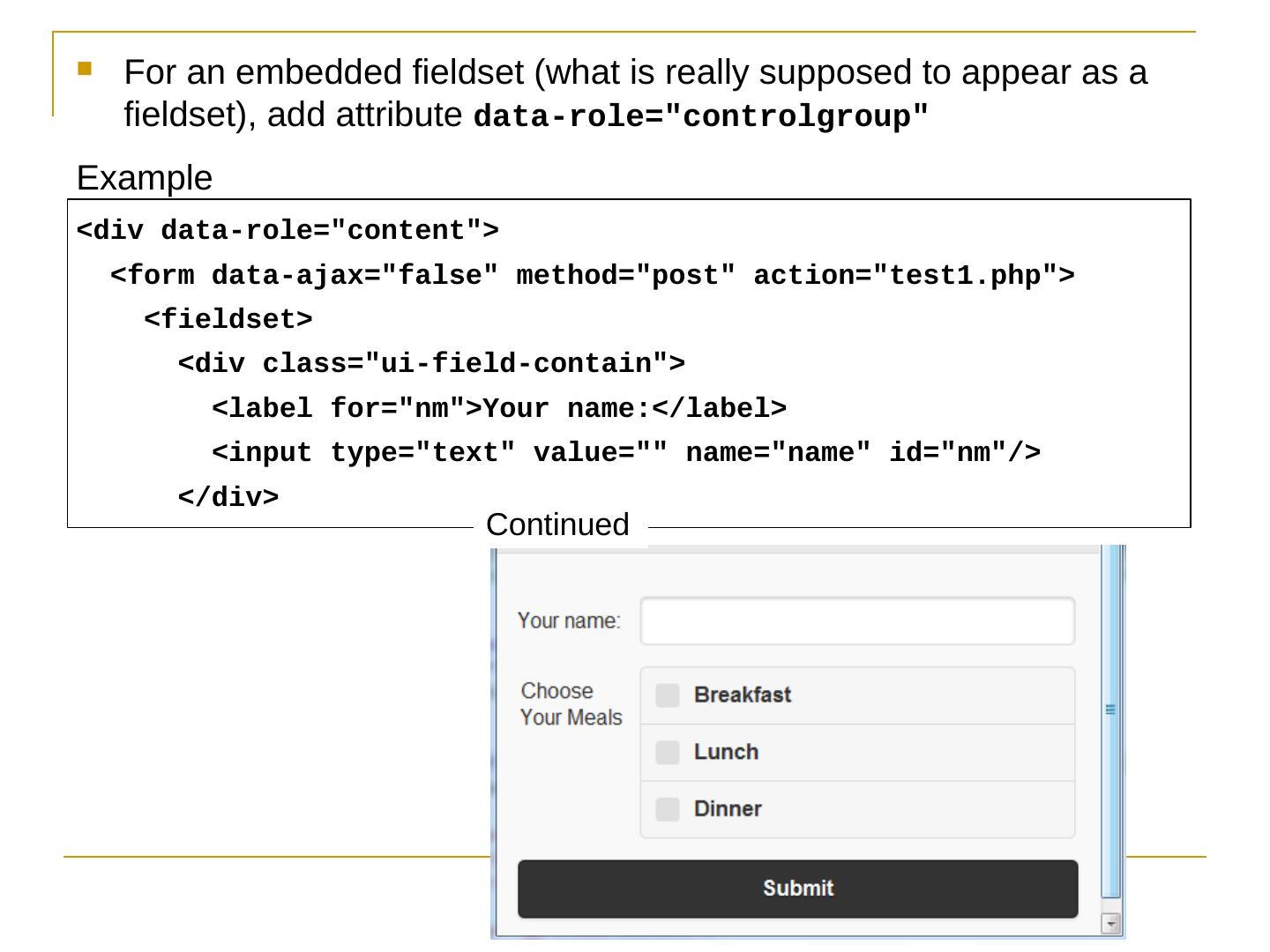
Task: Click the div class="ui-field-contain" code line
Action: click(431, 363)
